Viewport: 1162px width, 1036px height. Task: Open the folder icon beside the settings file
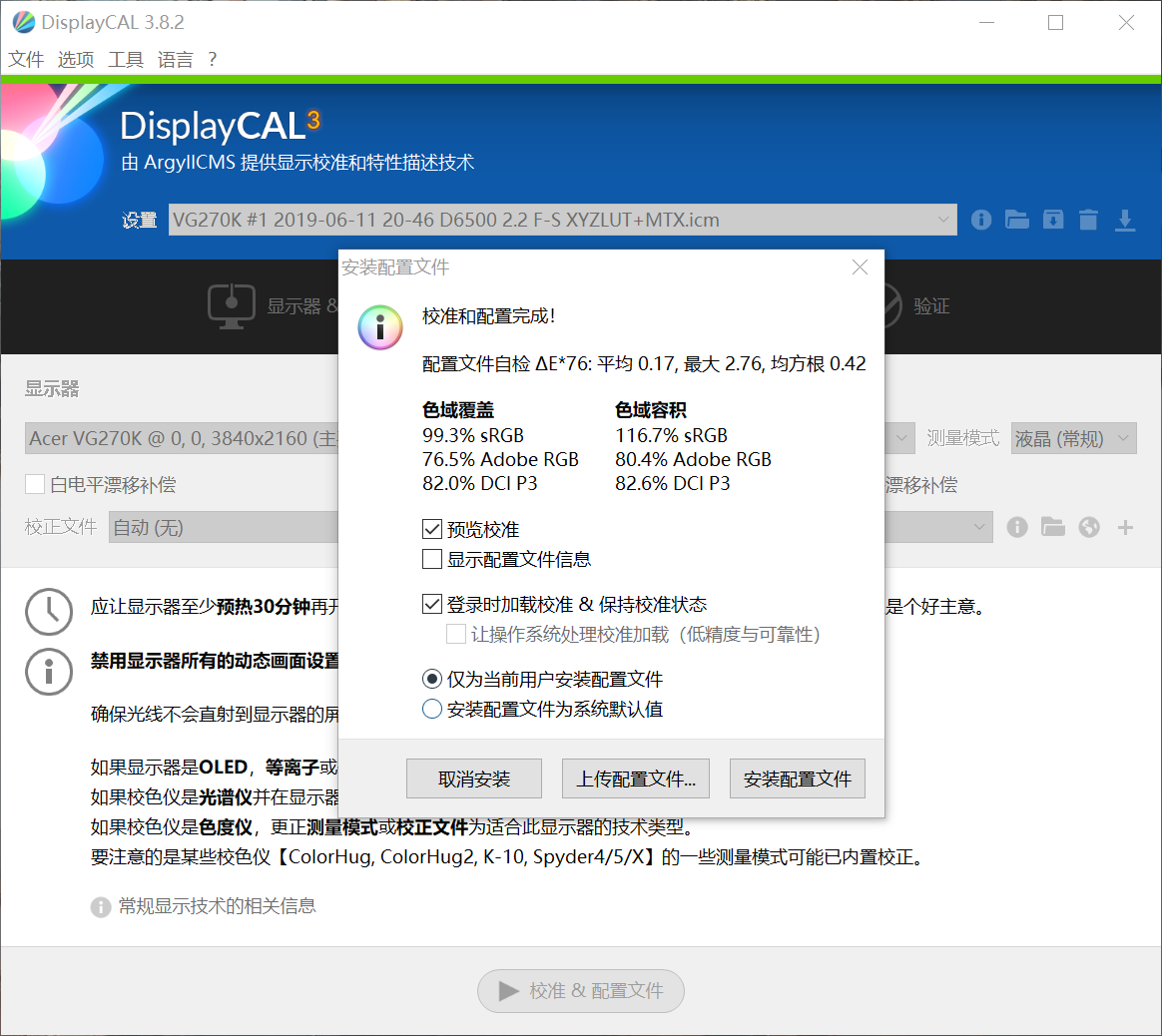[1016, 221]
